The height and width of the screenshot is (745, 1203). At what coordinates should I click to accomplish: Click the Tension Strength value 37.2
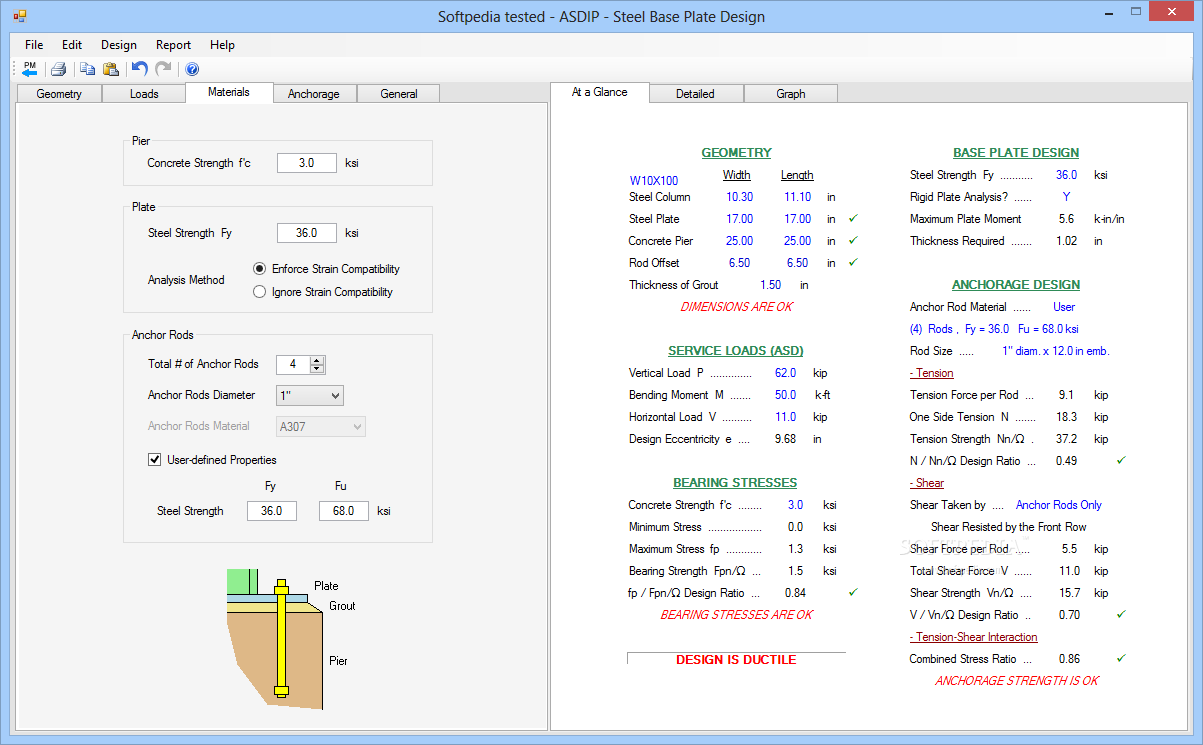pyautogui.click(x=1069, y=439)
